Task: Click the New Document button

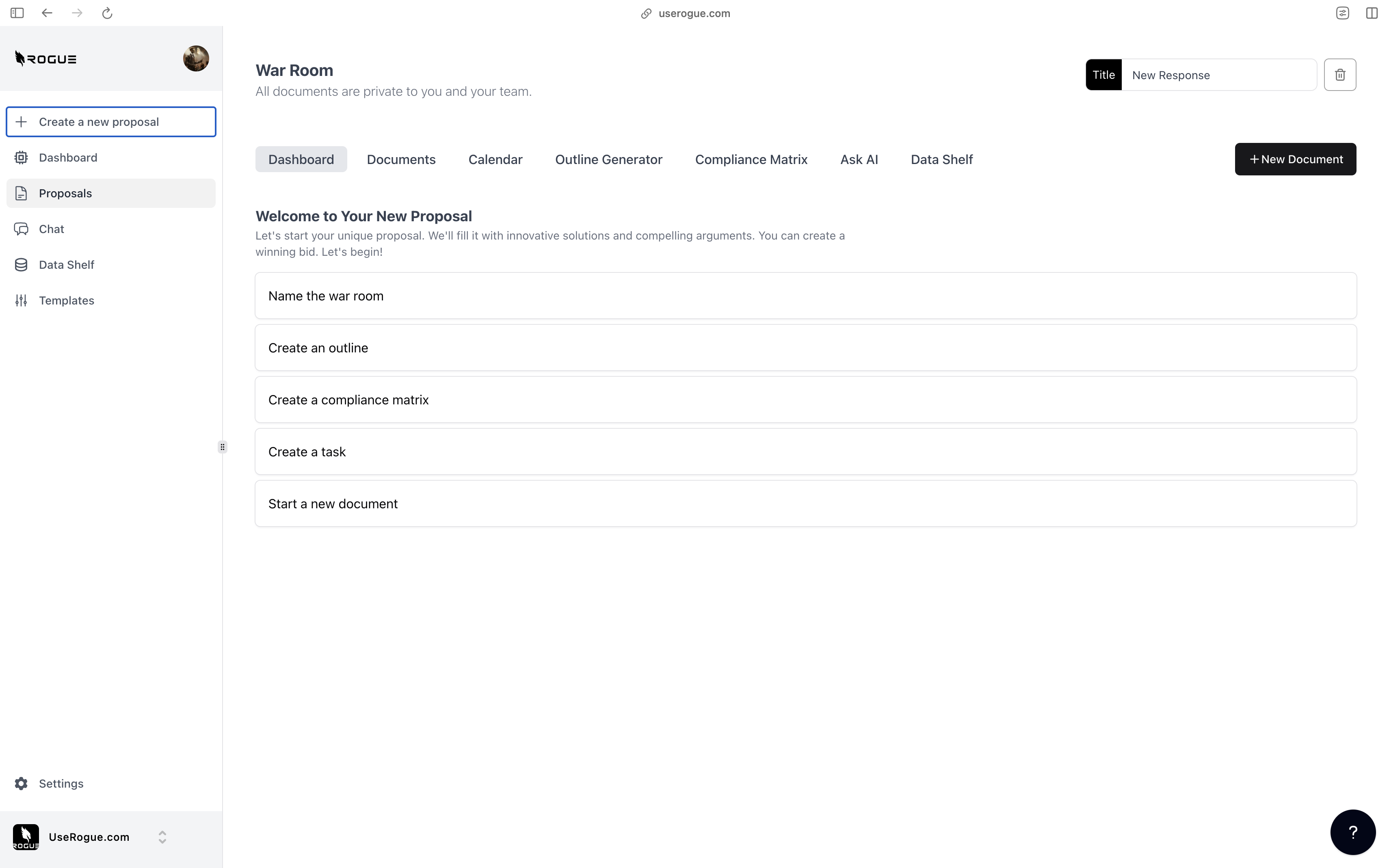Action: coord(1295,160)
